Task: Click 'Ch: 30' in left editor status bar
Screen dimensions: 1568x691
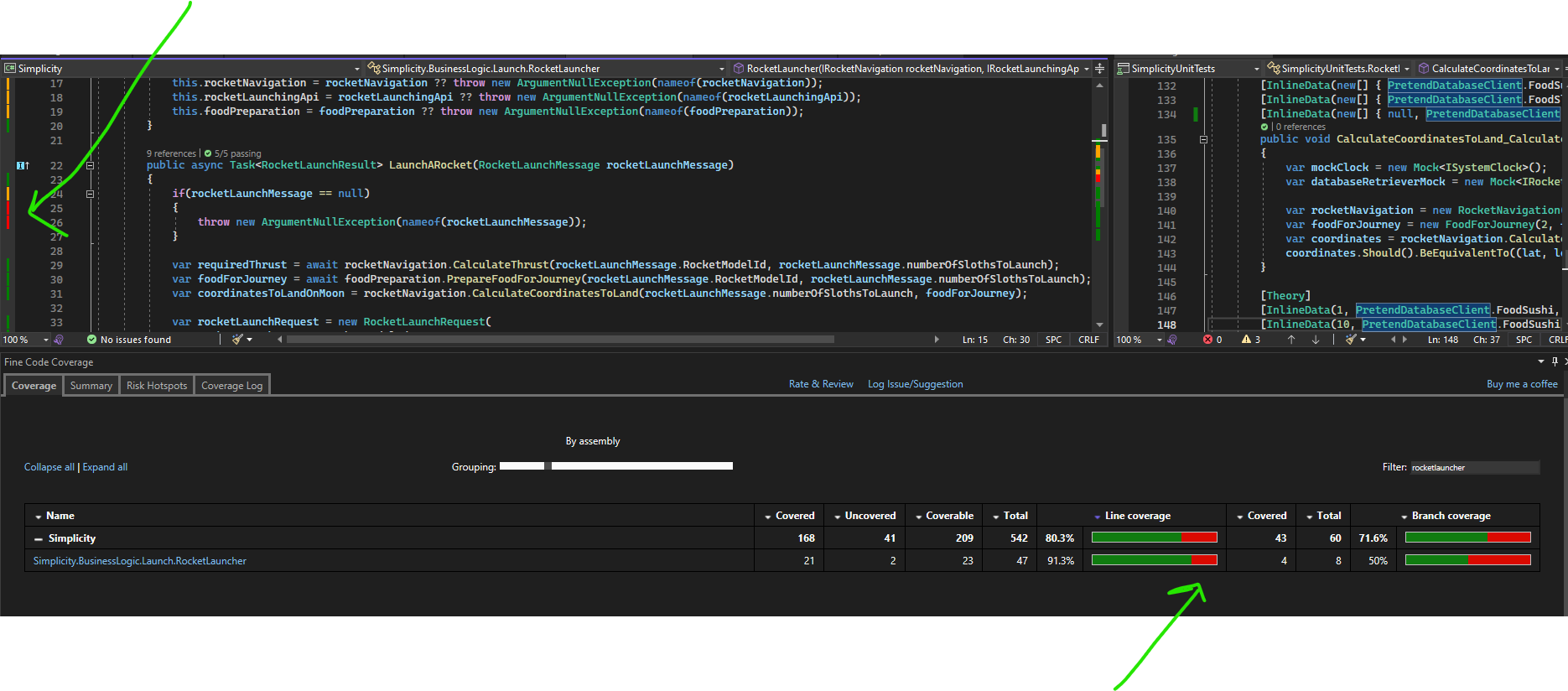Action: (1016, 340)
